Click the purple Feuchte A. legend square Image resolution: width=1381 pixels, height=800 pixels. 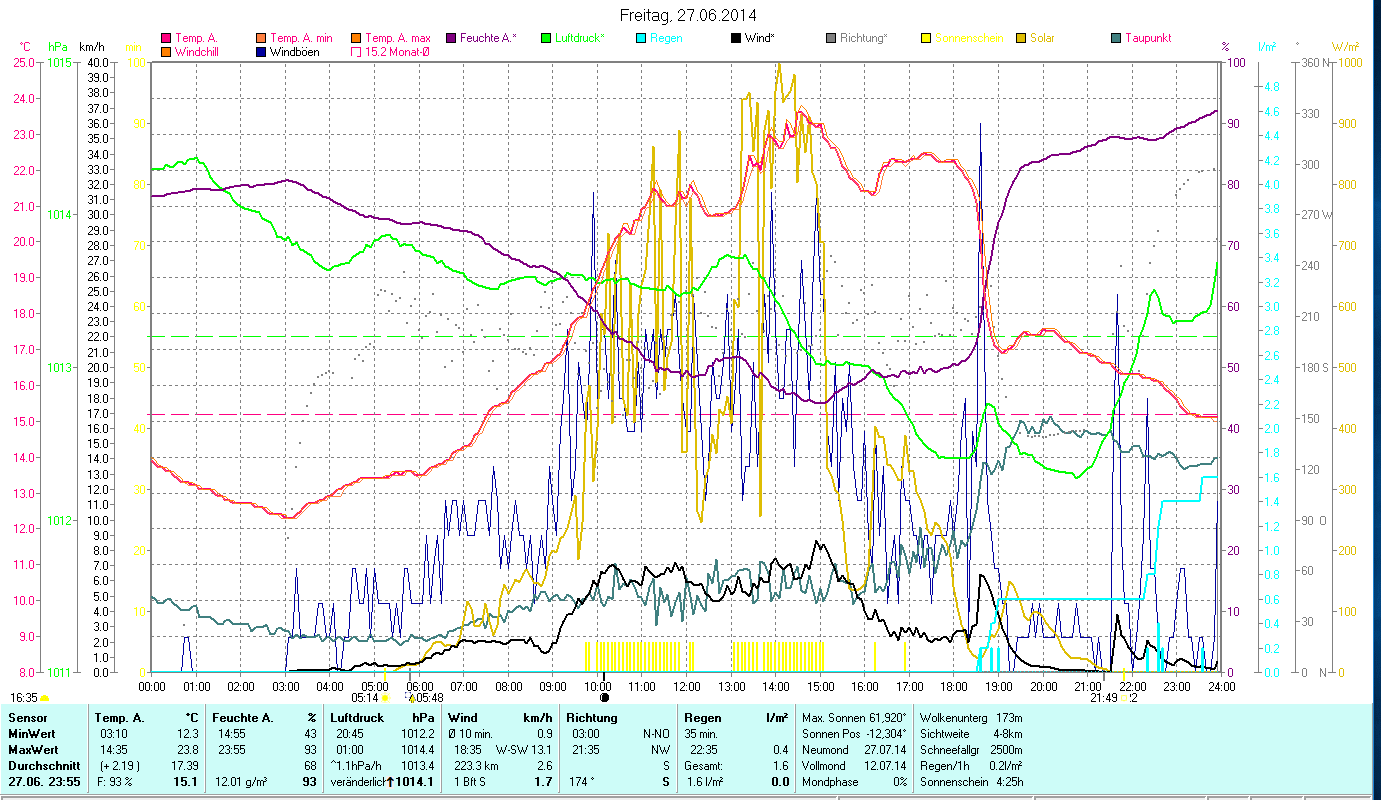point(451,38)
